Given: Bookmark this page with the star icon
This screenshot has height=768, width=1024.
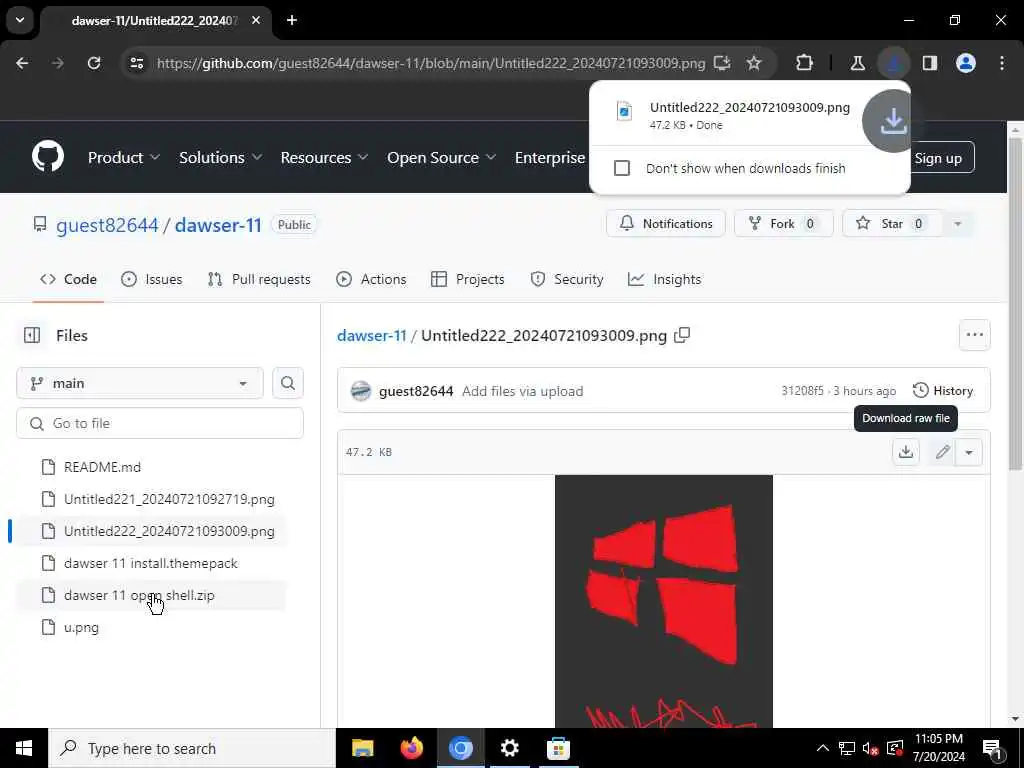Looking at the screenshot, I should click(x=754, y=63).
